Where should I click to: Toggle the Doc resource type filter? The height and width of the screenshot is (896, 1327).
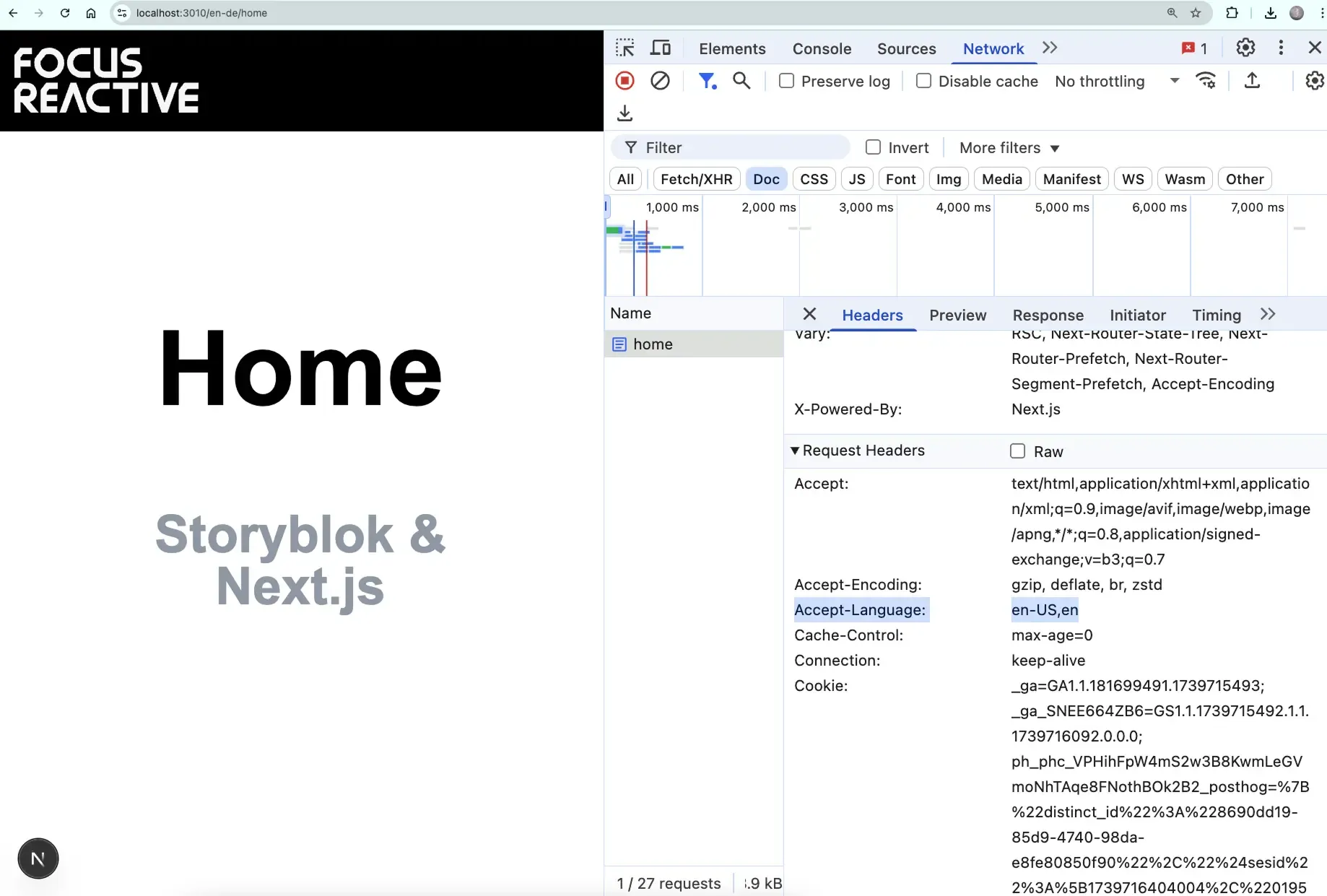[766, 179]
